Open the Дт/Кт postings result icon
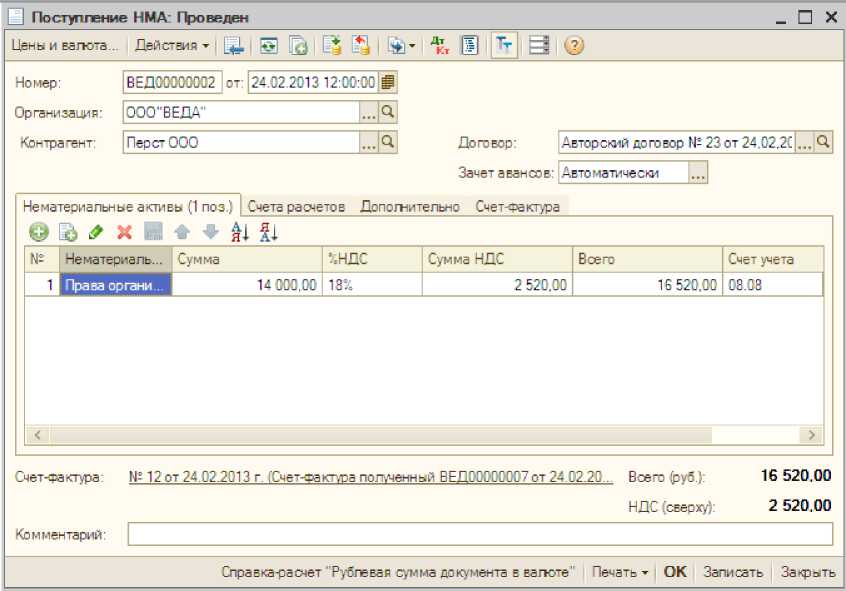 [x=439, y=46]
